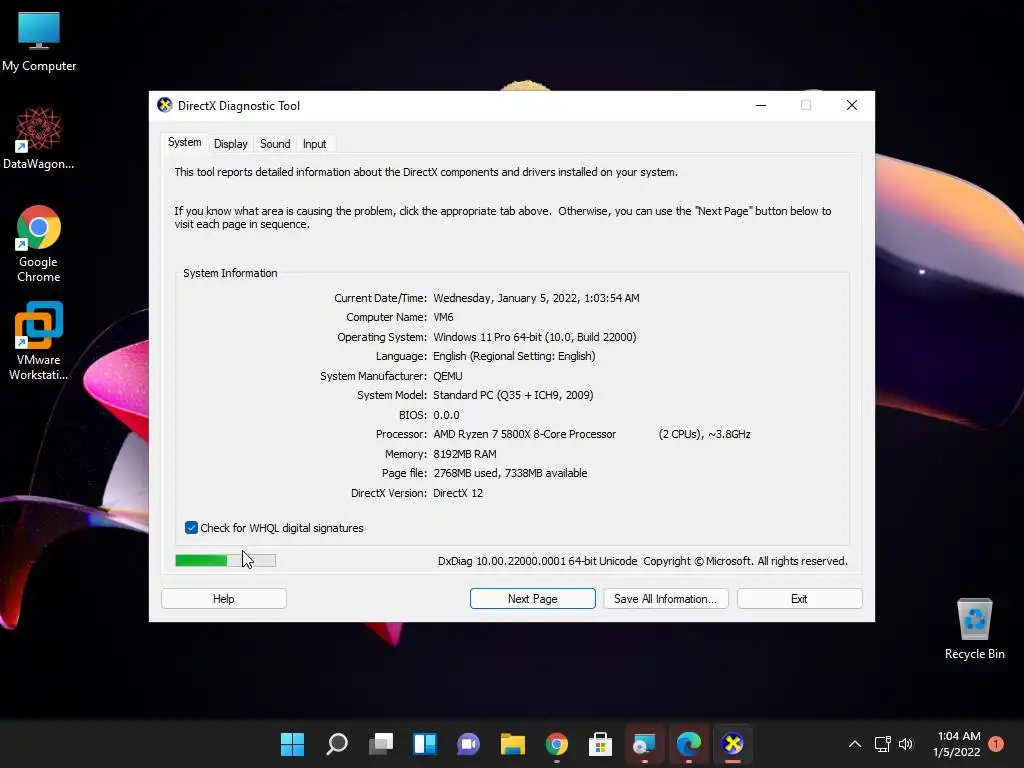Open the Recycle Bin
The image size is (1024, 768).
click(x=974, y=629)
